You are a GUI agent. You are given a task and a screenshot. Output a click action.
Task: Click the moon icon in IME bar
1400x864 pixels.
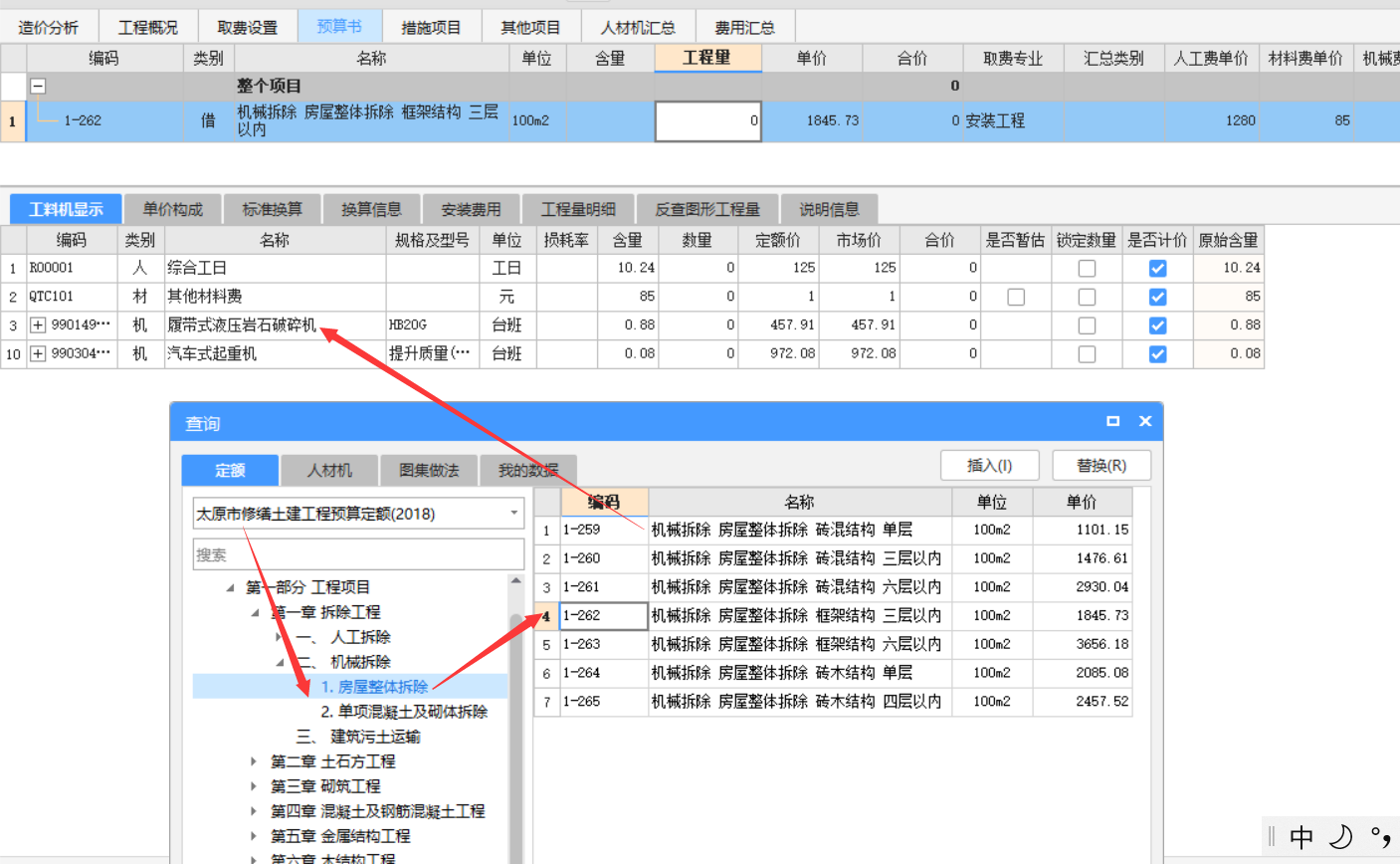pos(1341,837)
